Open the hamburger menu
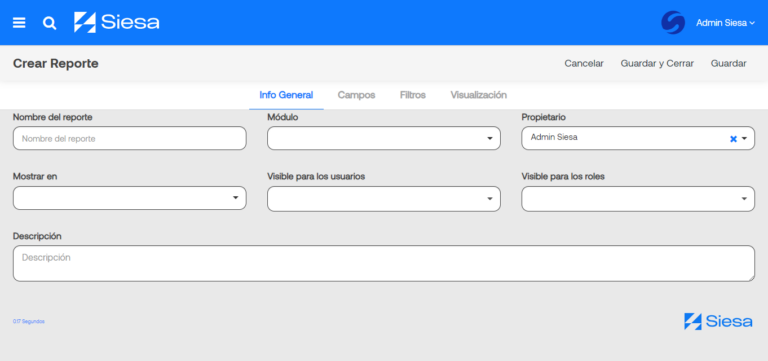 (x=19, y=23)
